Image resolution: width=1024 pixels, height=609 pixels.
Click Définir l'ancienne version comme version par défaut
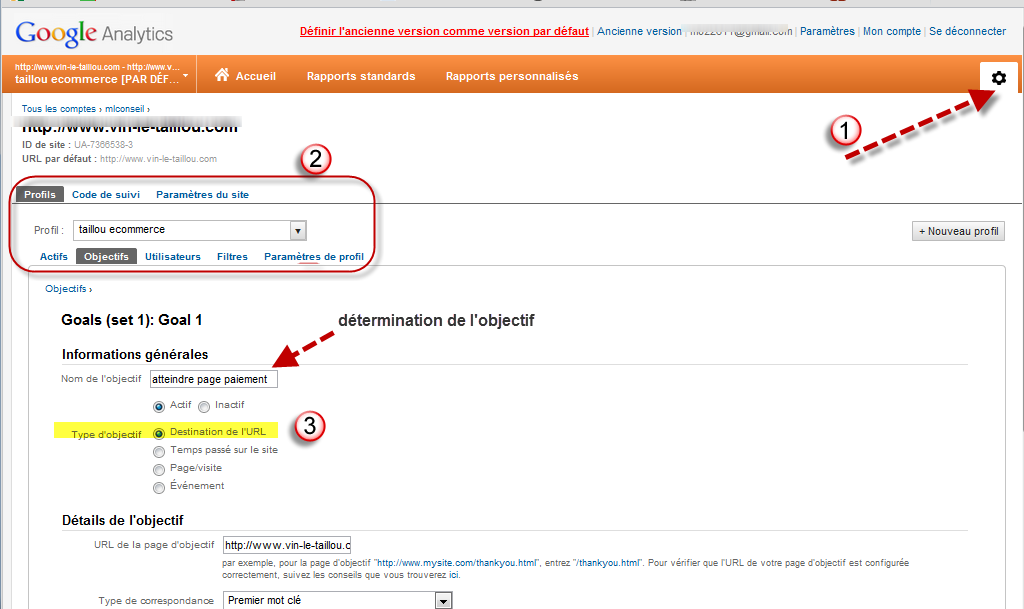[444, 31]
